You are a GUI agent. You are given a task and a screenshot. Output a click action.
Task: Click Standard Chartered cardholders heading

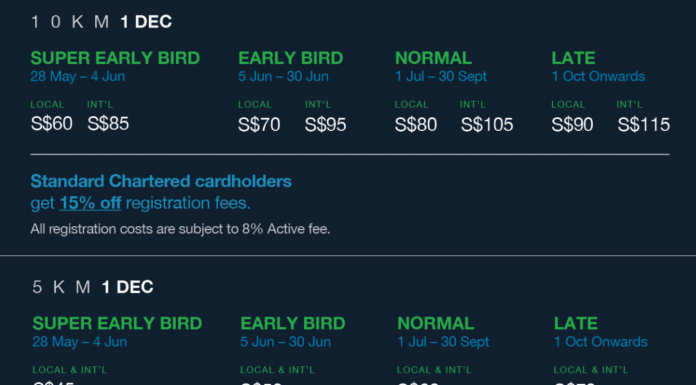161,181
